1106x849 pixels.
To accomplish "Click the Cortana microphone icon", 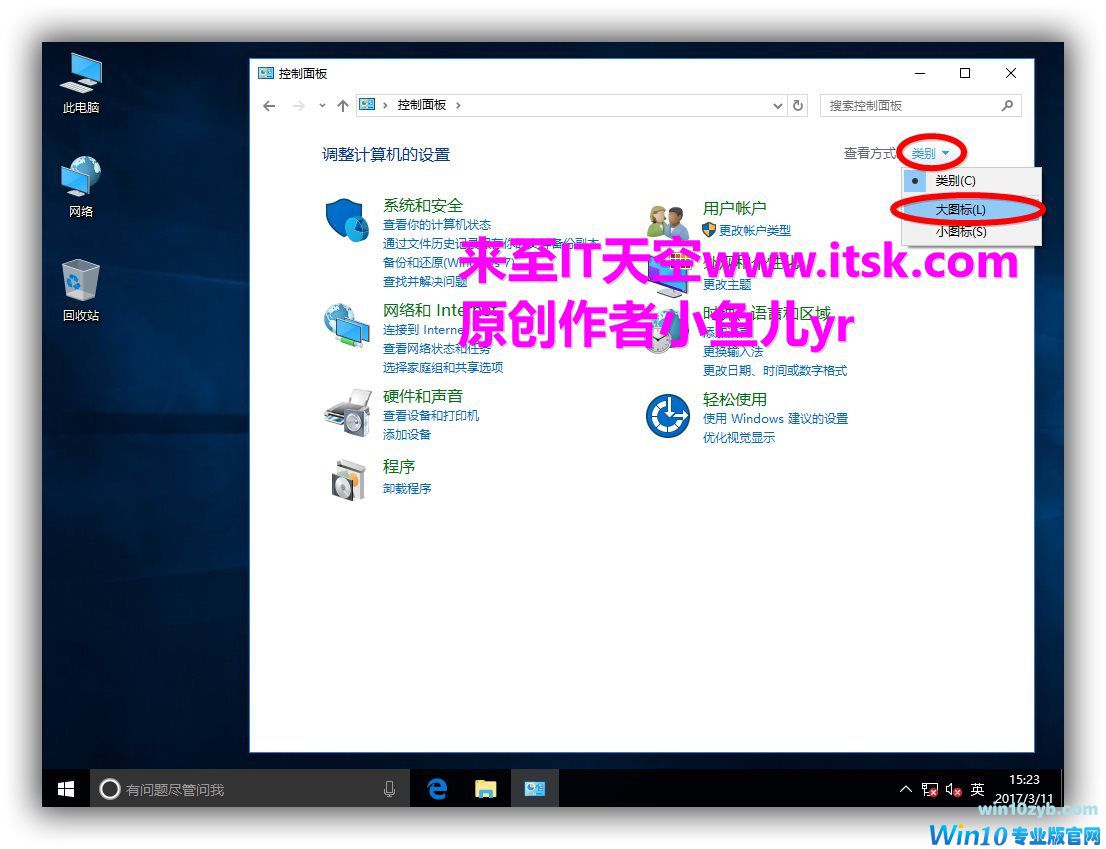I will point(389,789).
